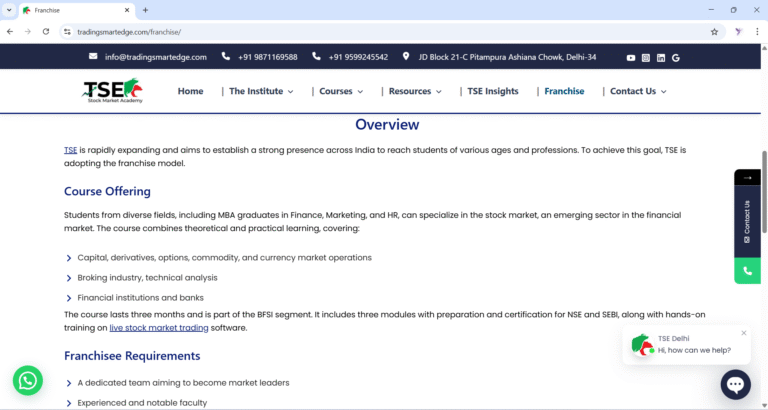Go to the Home menu item
This screenshot has width=768, height=410.
(x=190, y=91)
